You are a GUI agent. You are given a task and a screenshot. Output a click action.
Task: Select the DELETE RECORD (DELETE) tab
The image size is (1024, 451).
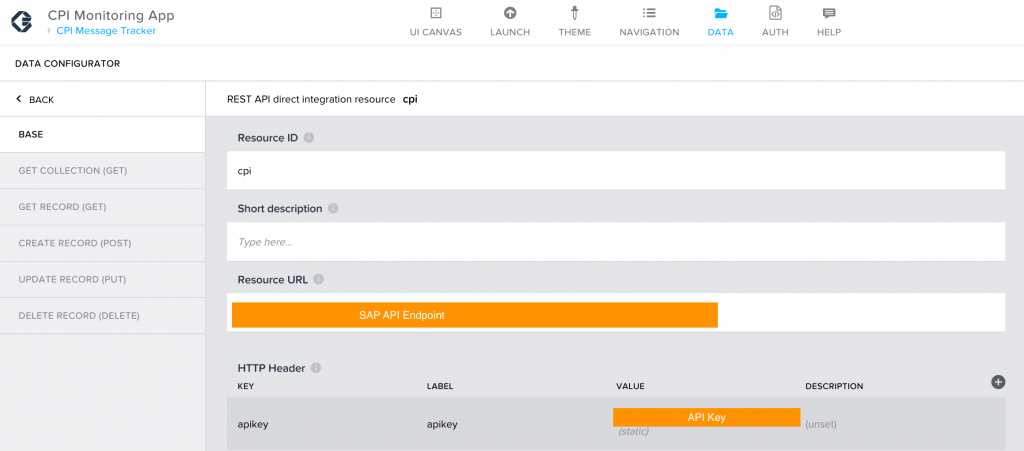103,316
